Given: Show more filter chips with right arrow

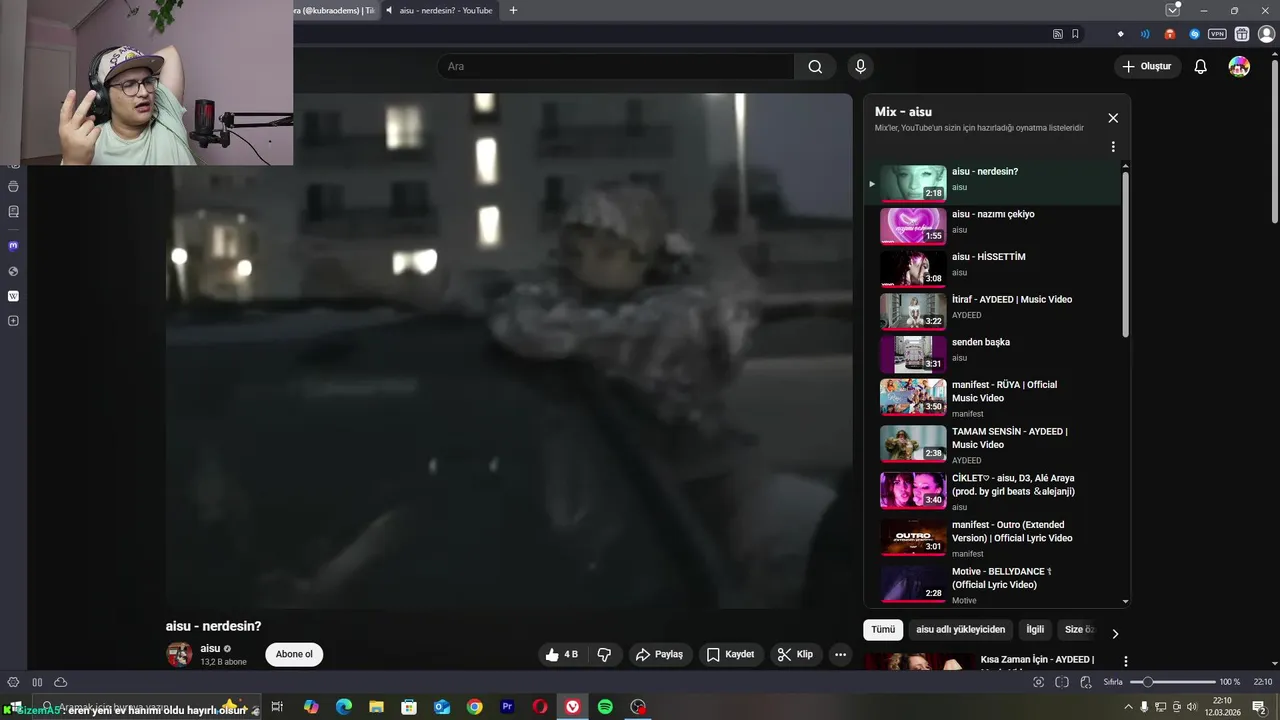Looking at the screenshot, I should (1115, 633).
